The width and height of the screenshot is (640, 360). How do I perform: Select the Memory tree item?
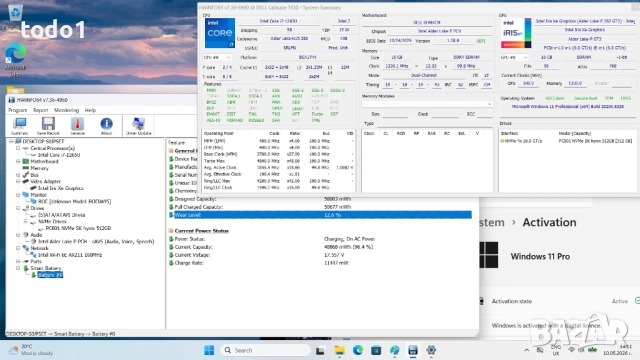tap(39, 168)
